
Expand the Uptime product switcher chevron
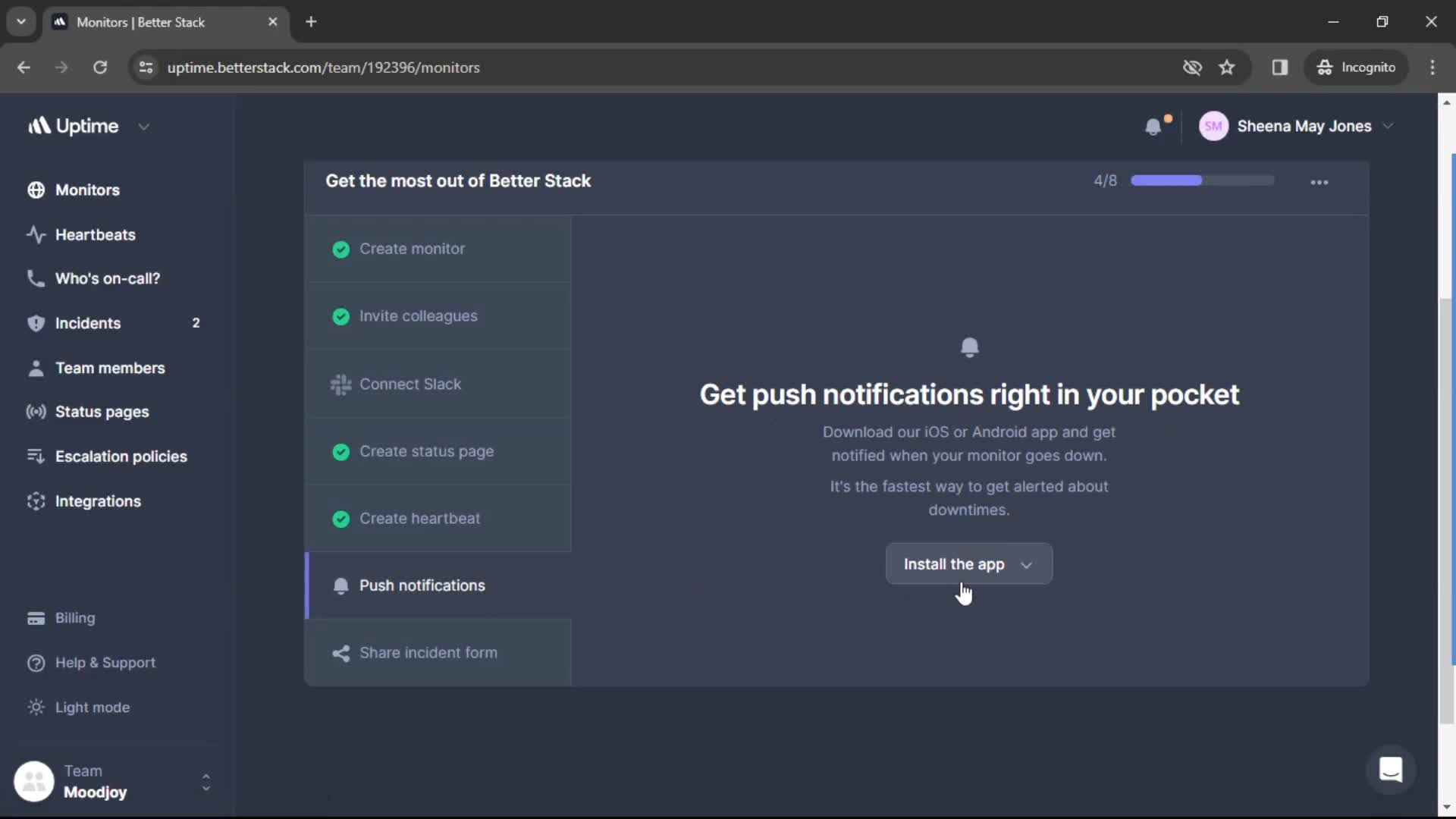(x=143, y=127)
